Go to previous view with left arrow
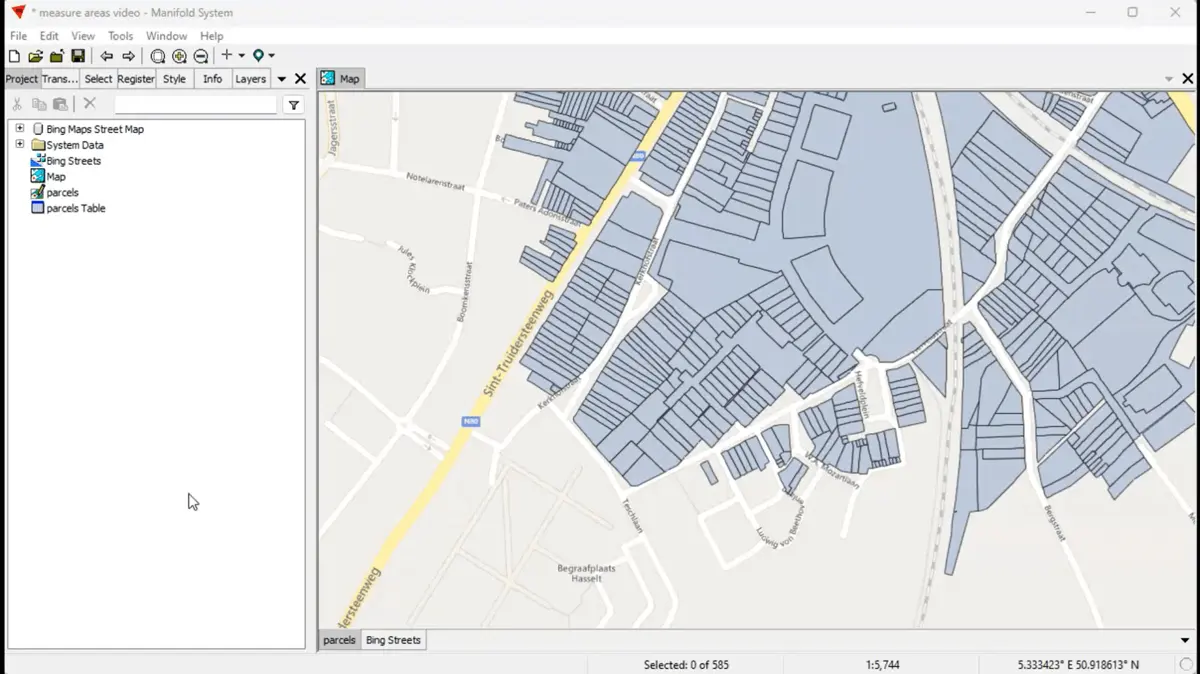1200x674 pixels. click(107, 56)
